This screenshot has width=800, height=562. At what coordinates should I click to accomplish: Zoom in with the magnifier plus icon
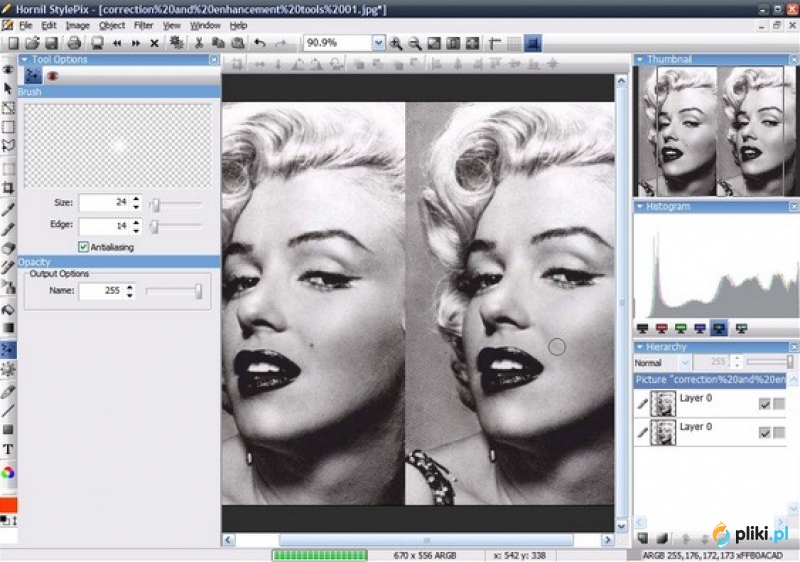[395, 44]
